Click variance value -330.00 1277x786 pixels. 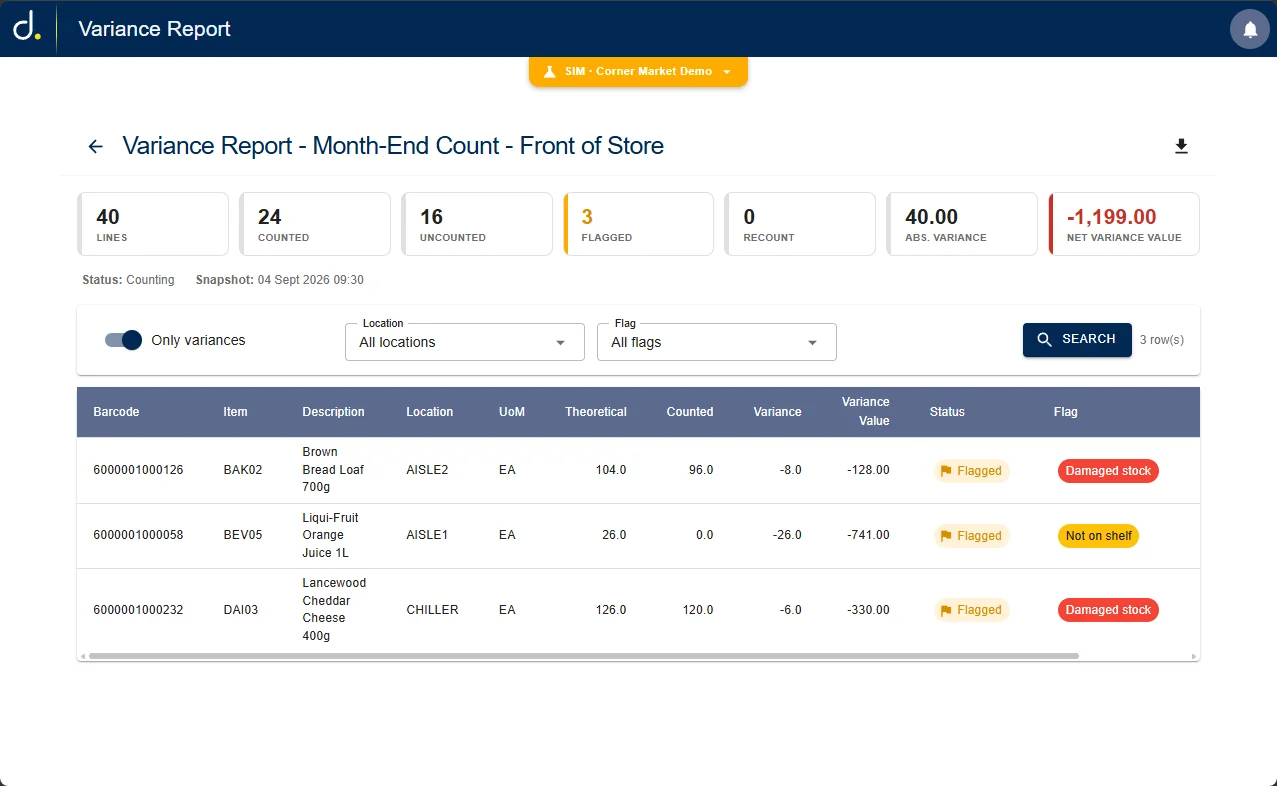(867, 610)
